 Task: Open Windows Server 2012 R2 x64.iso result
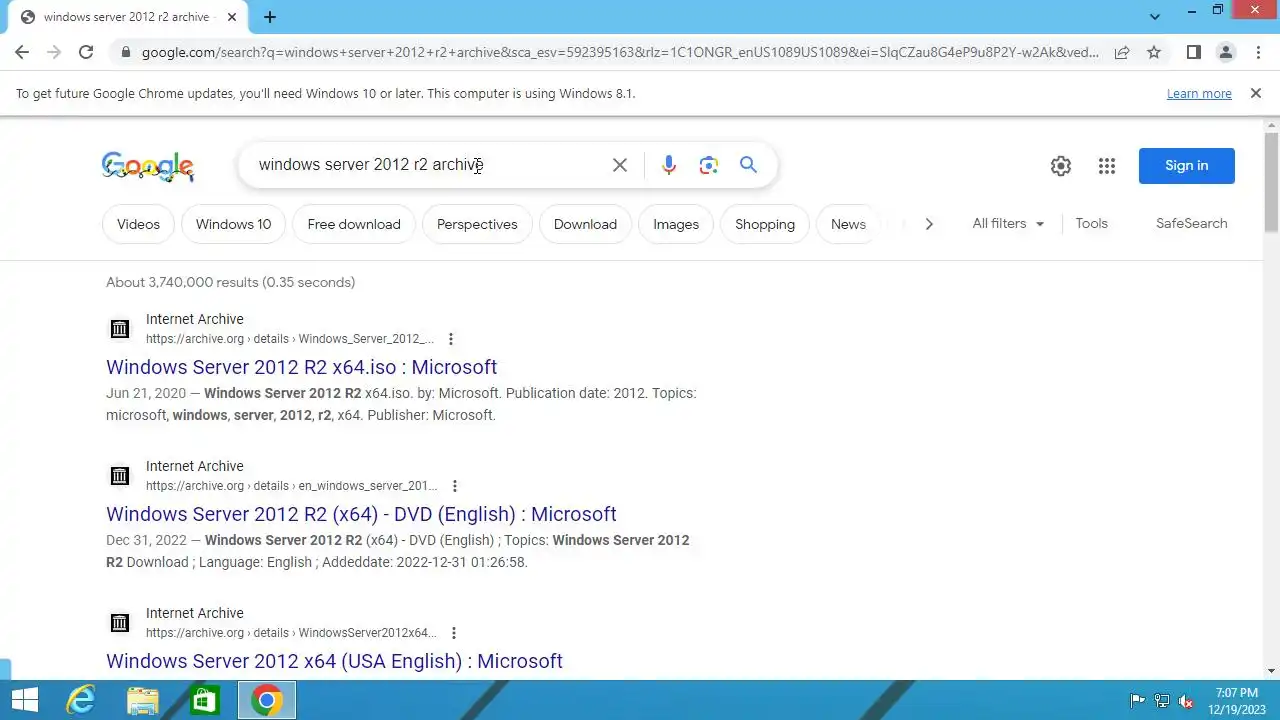[x=301, y=367]
